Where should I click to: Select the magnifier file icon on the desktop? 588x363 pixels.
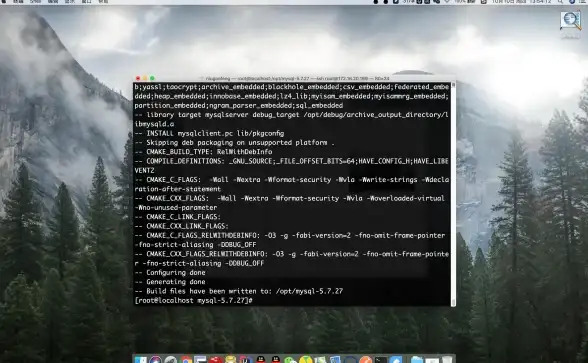coord(570,21)
